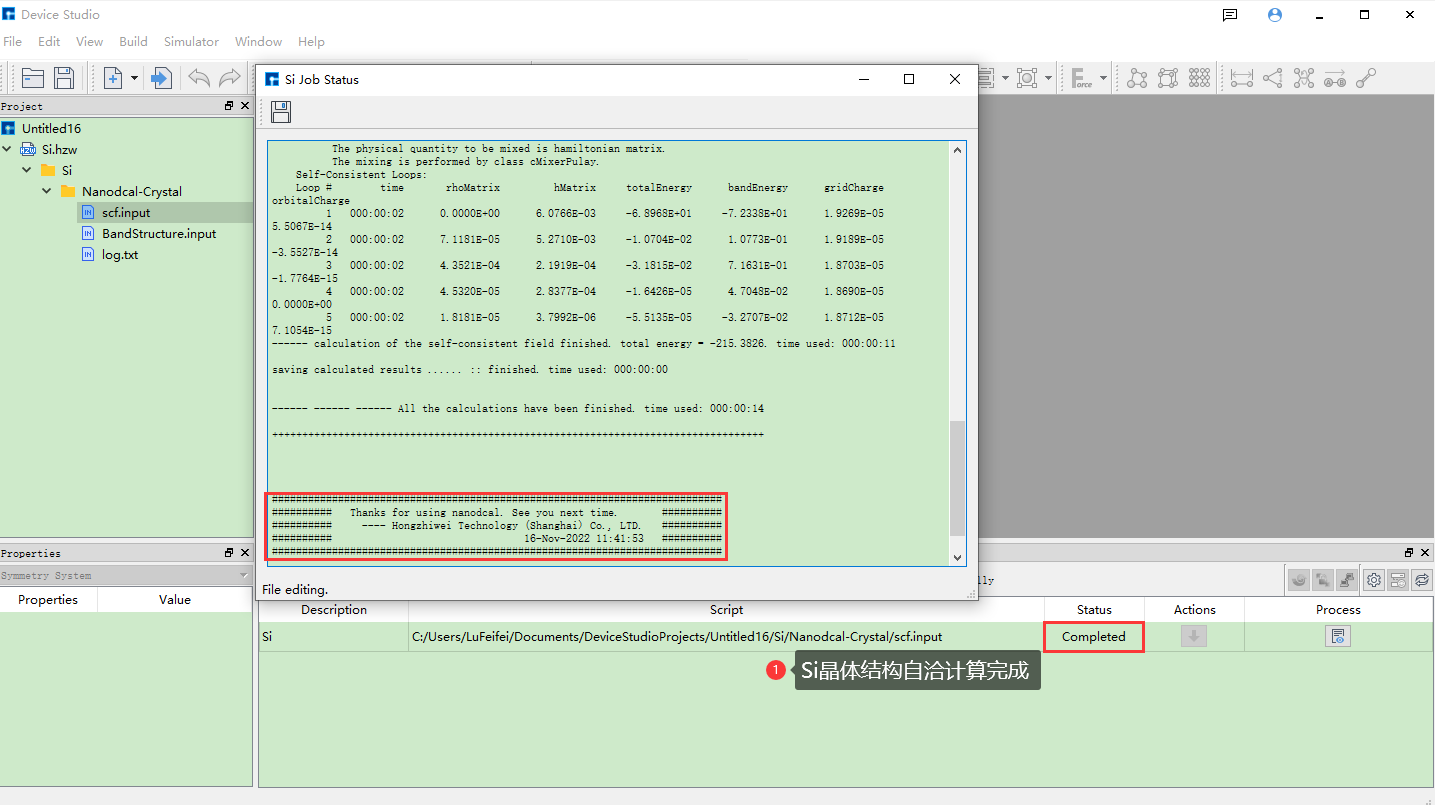Click the refresh jobs icon
This screenshot has width=1435, height=805.
(x=1421, y=580)
